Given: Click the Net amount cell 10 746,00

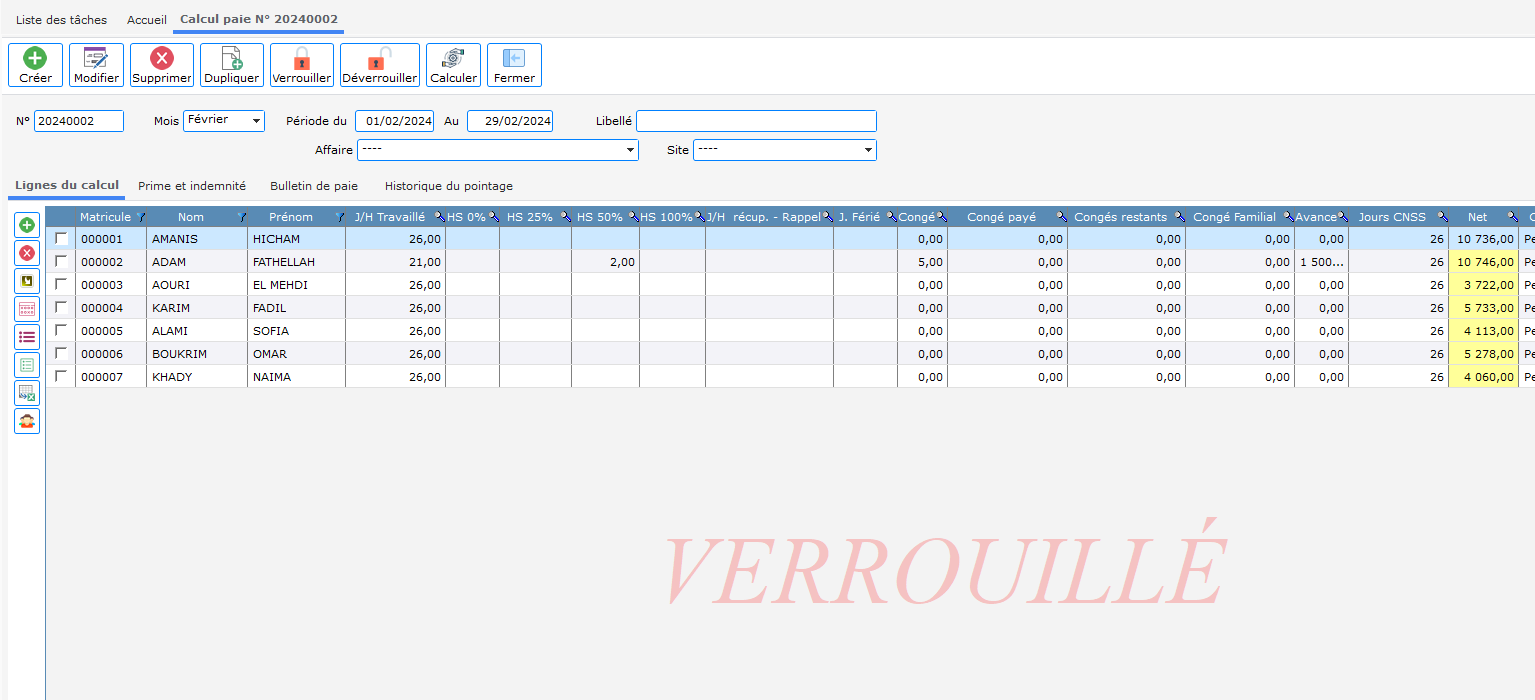Looking at the screenshot, I should click(1484, 262).
